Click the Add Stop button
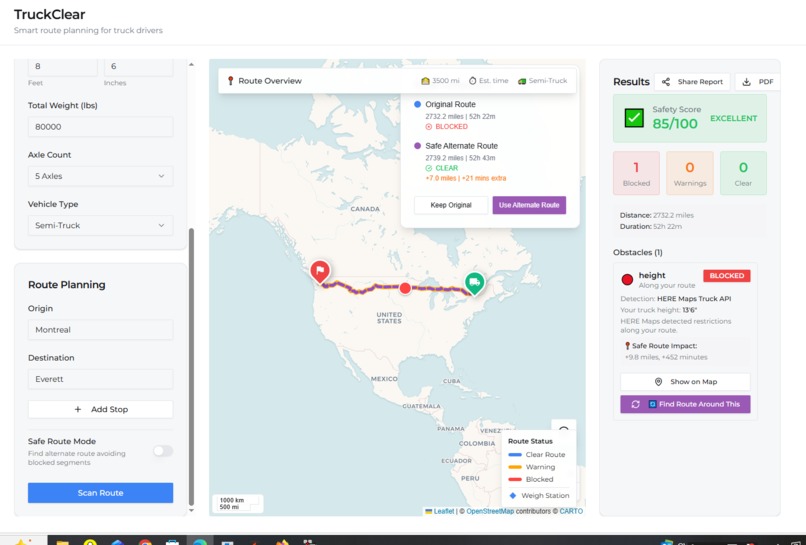This screenshot has width=806, height=545. [x=100, y=409]
